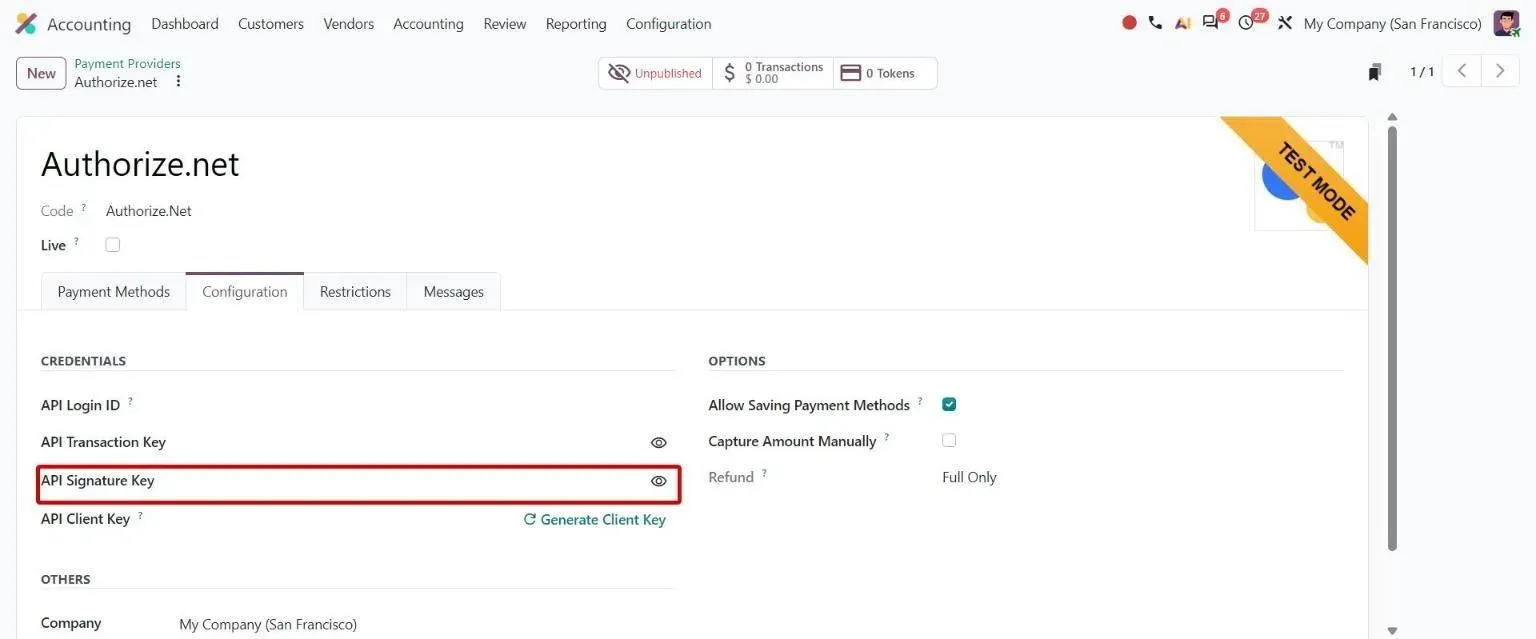This screenshot has width=1536, height=639.
Task: Open the Reporting menu
Action: (x=576, y=23)
